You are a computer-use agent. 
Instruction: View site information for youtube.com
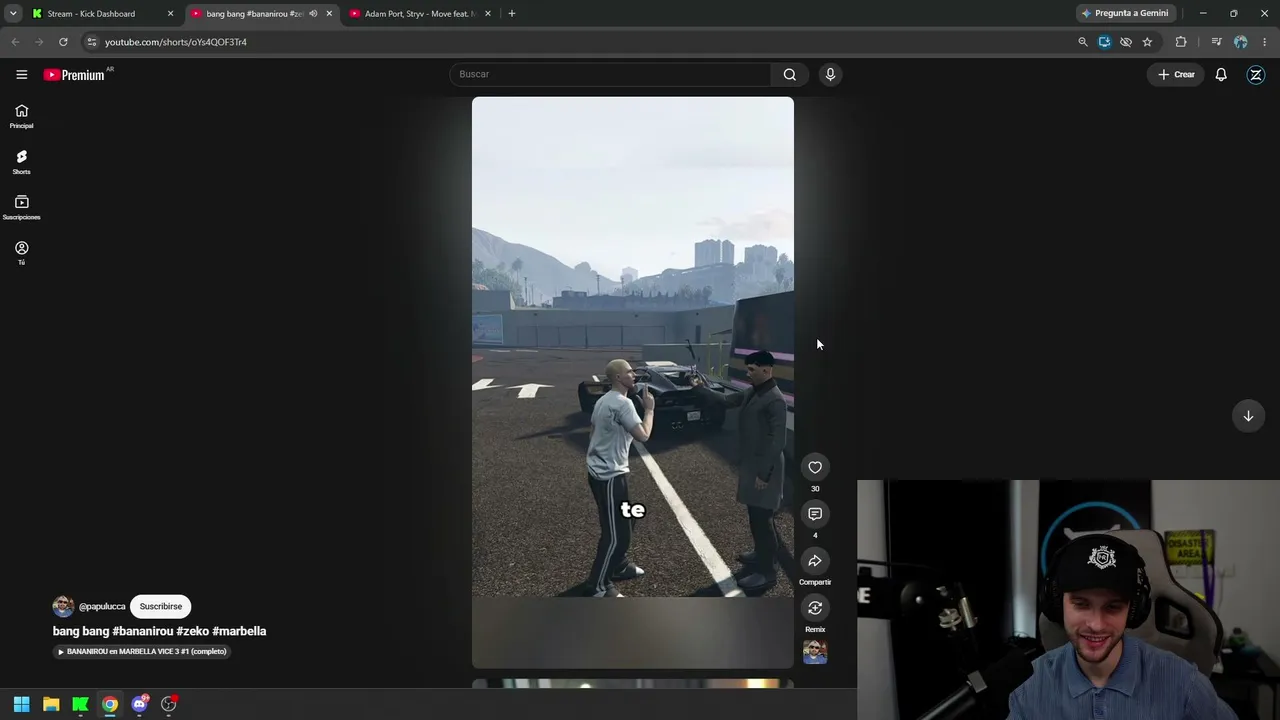click(x=92, y=42)
